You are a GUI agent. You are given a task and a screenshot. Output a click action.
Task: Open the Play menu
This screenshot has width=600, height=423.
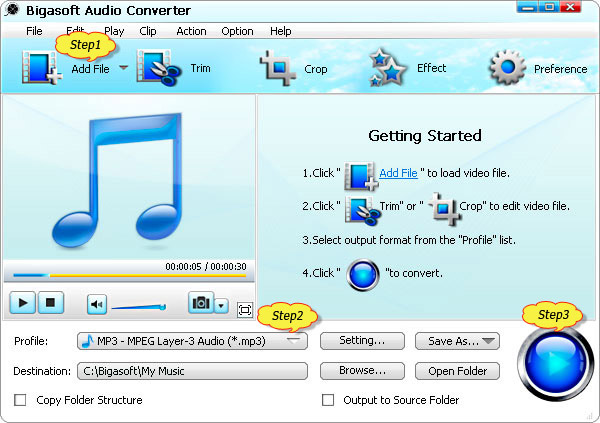(114, 31)
